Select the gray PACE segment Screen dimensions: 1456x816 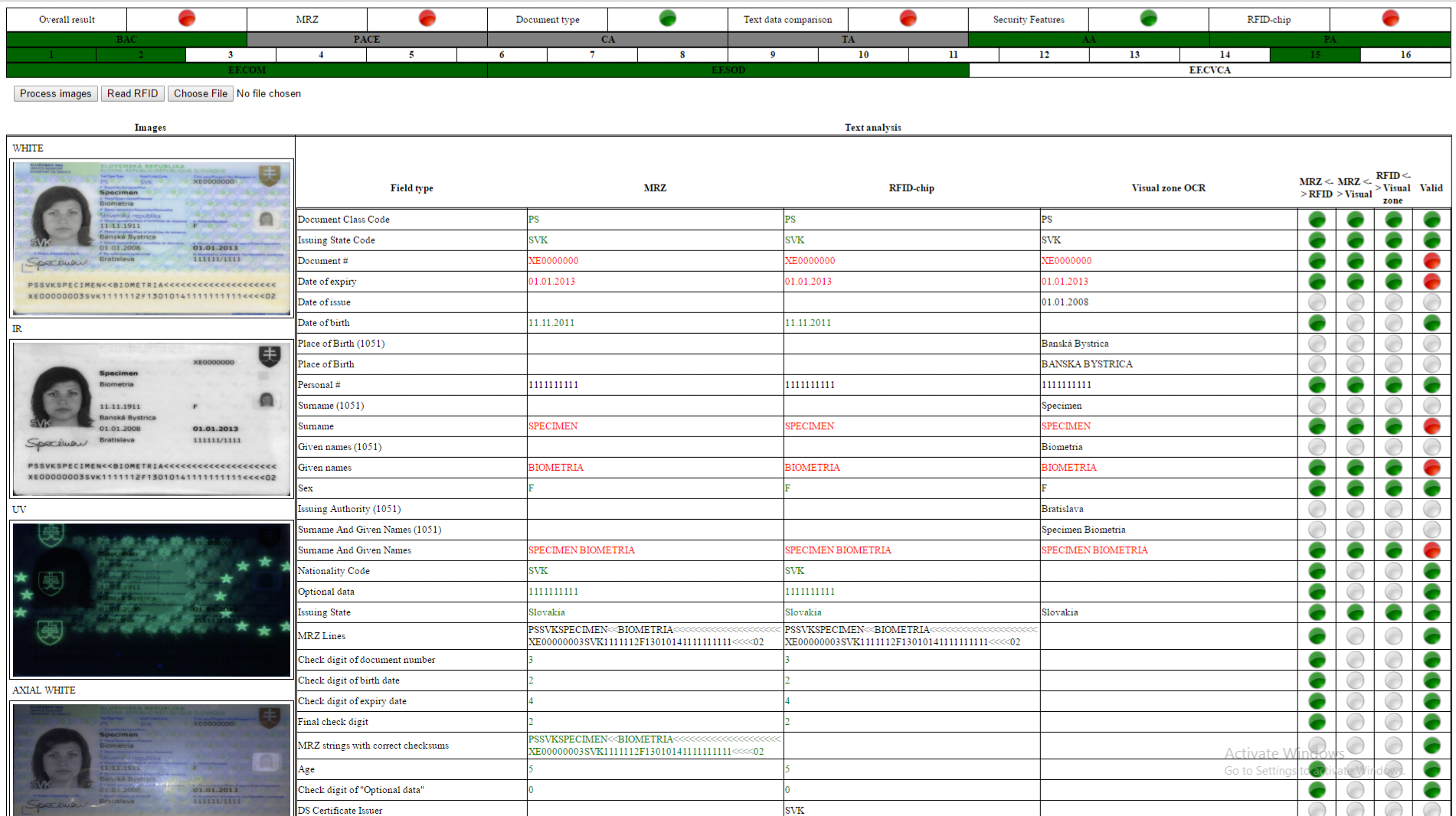(x=366, y=39)
